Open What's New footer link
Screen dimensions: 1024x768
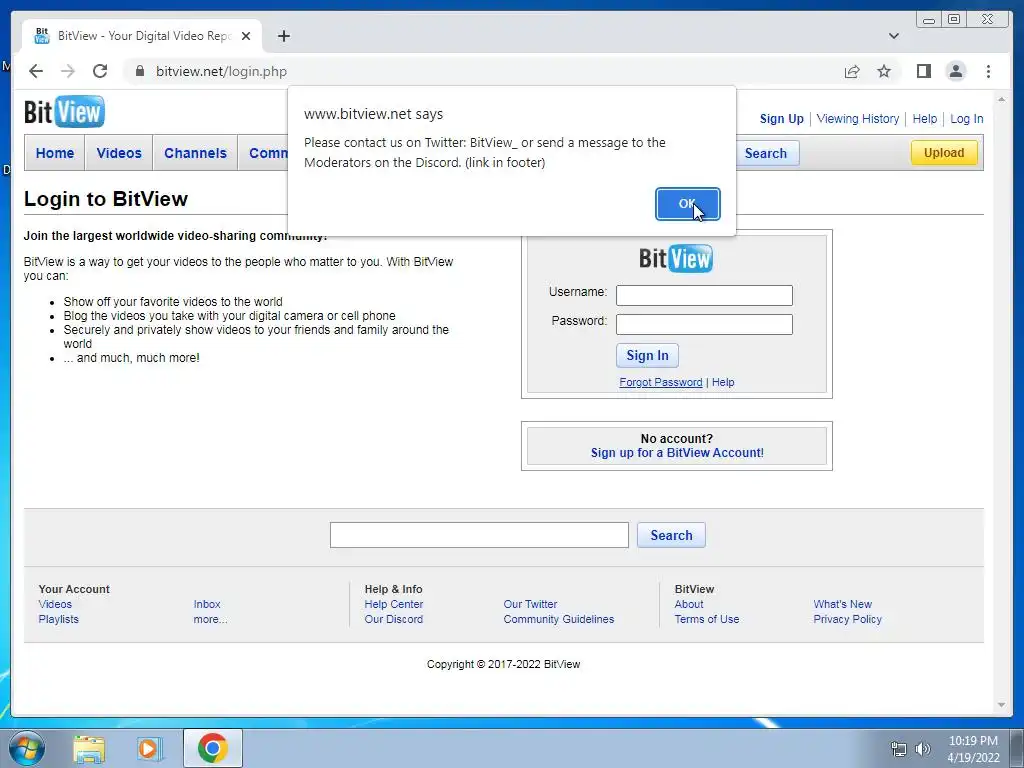[x=842, y=604]
